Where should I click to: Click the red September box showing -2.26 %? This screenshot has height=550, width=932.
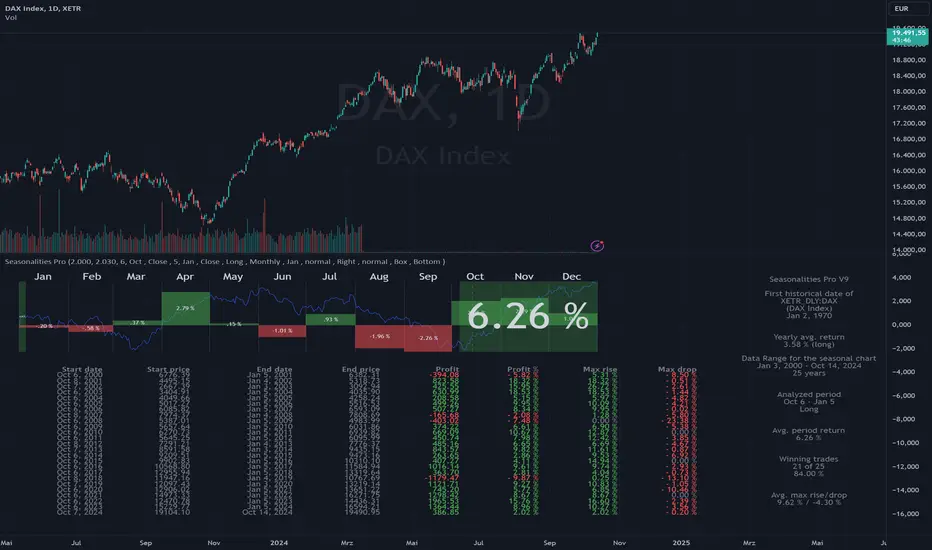tap(428, 338)
